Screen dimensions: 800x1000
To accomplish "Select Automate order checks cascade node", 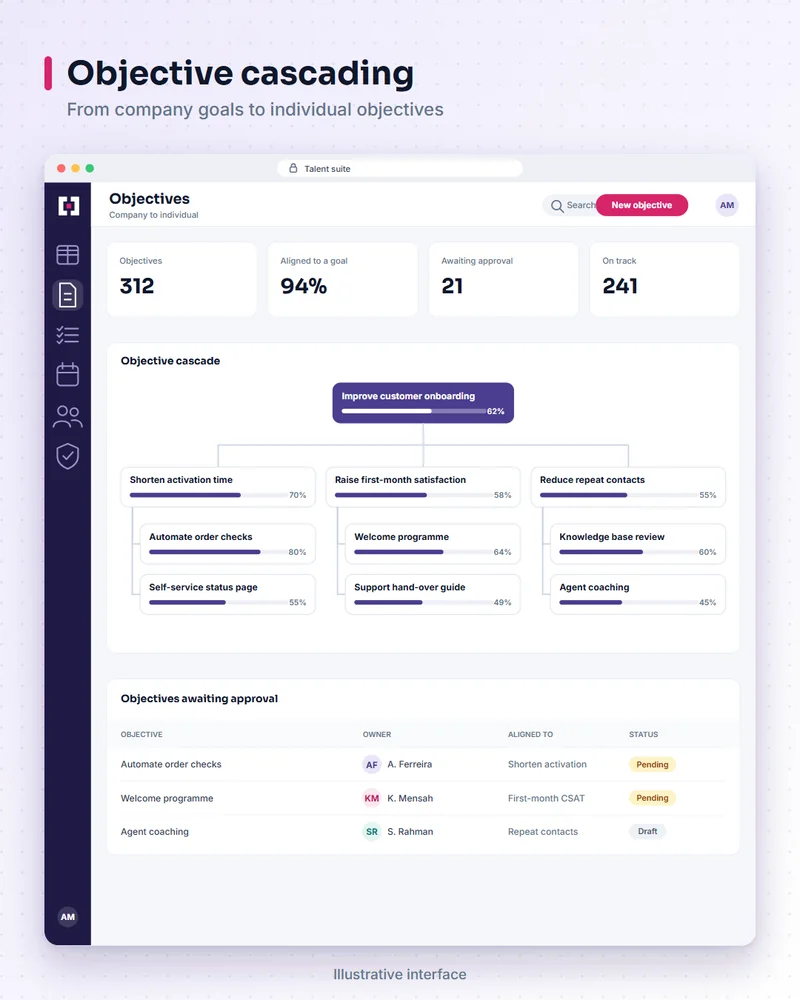I will pyautogui.click(x=228, y=544).
